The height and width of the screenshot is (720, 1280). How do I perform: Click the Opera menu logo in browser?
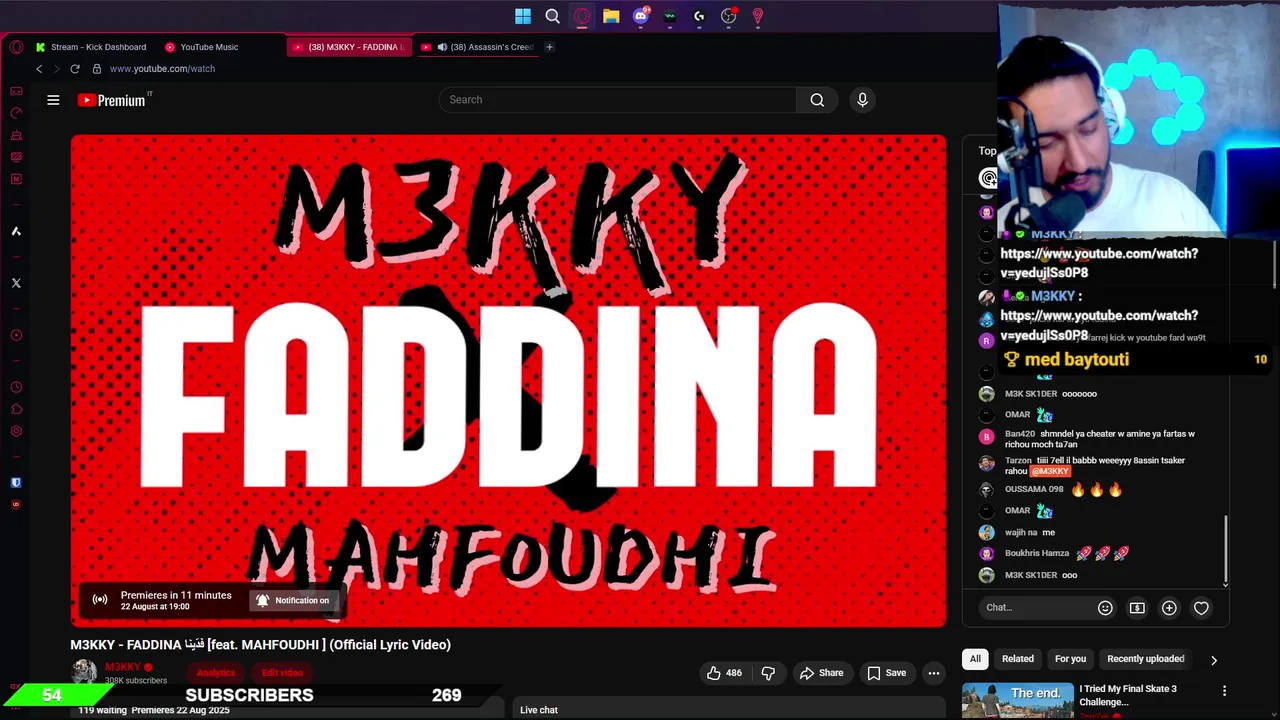[x=16, y=47]
